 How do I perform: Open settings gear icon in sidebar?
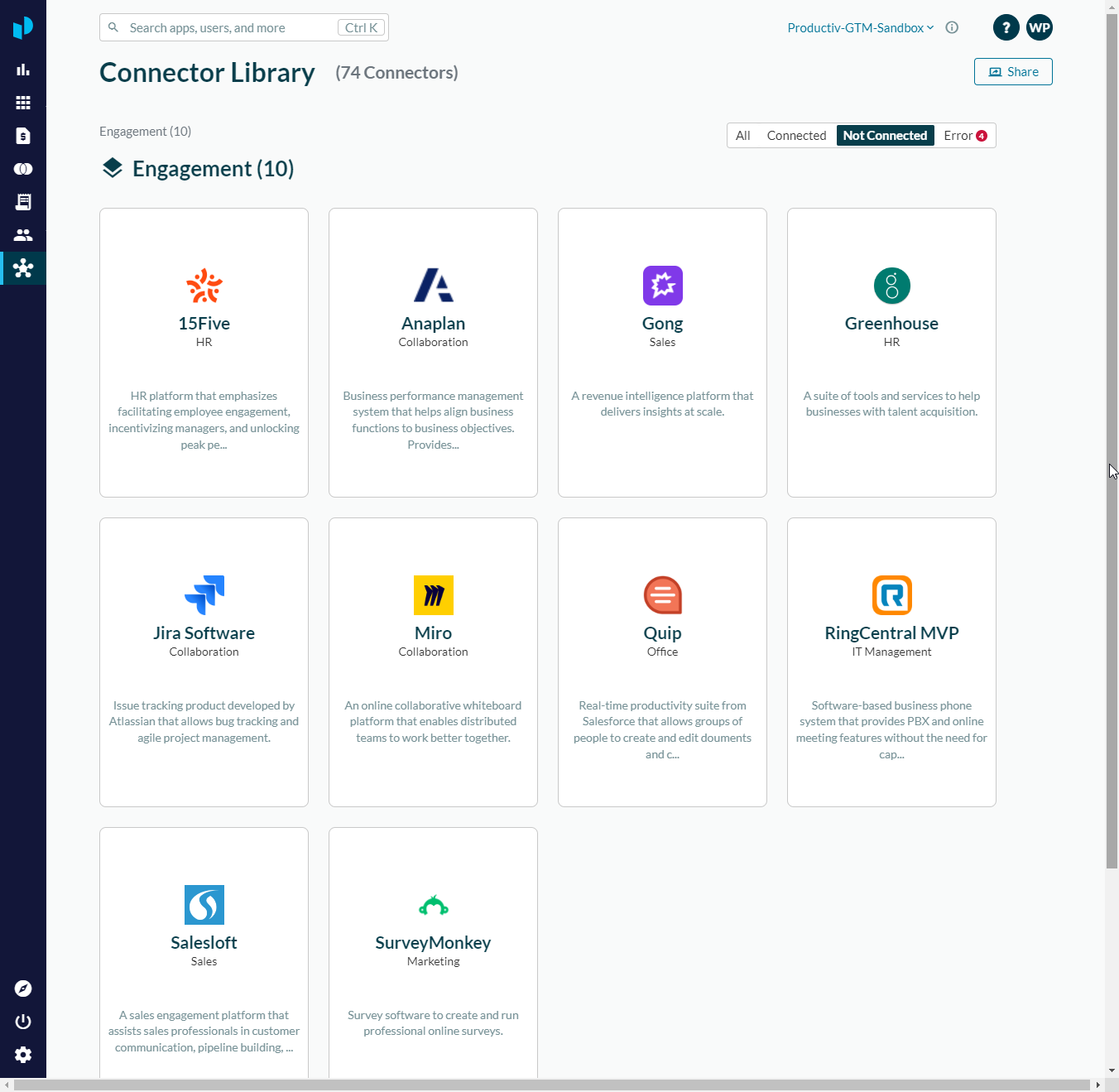[23, 1055]
